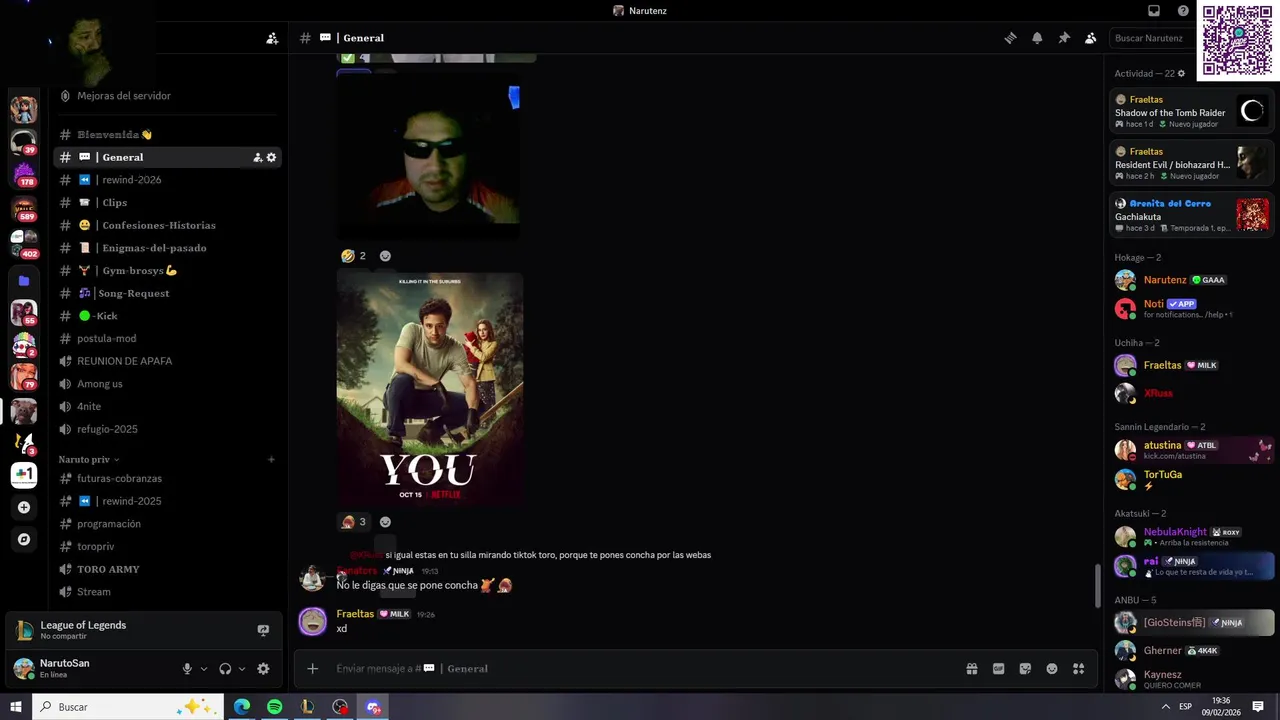Viewport: 1280px width, 720px height.
Task: Open the sunglasses man image attachment
Action: coord(428,155)
